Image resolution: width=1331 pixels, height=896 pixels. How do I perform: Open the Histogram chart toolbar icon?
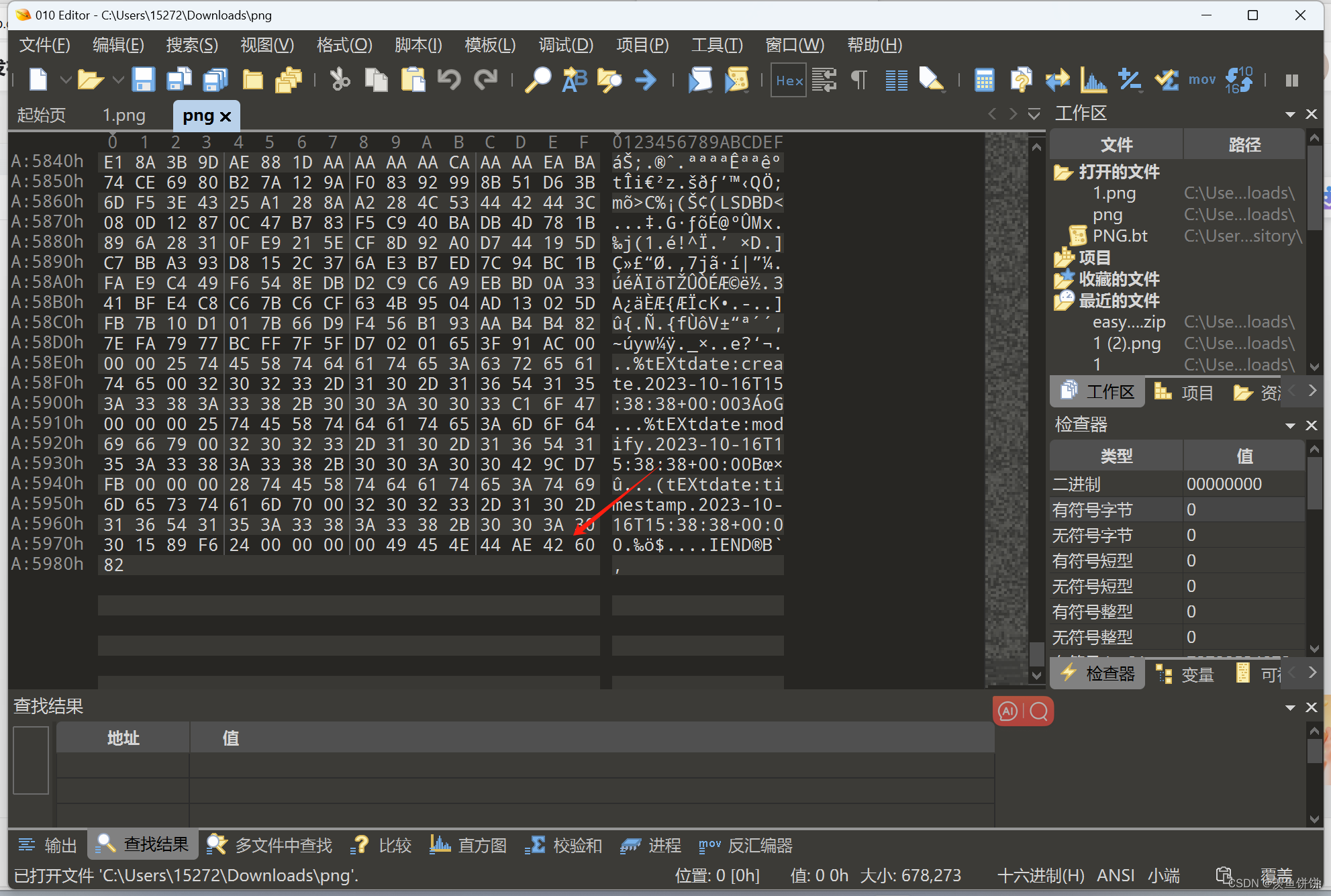[1093, 80]
